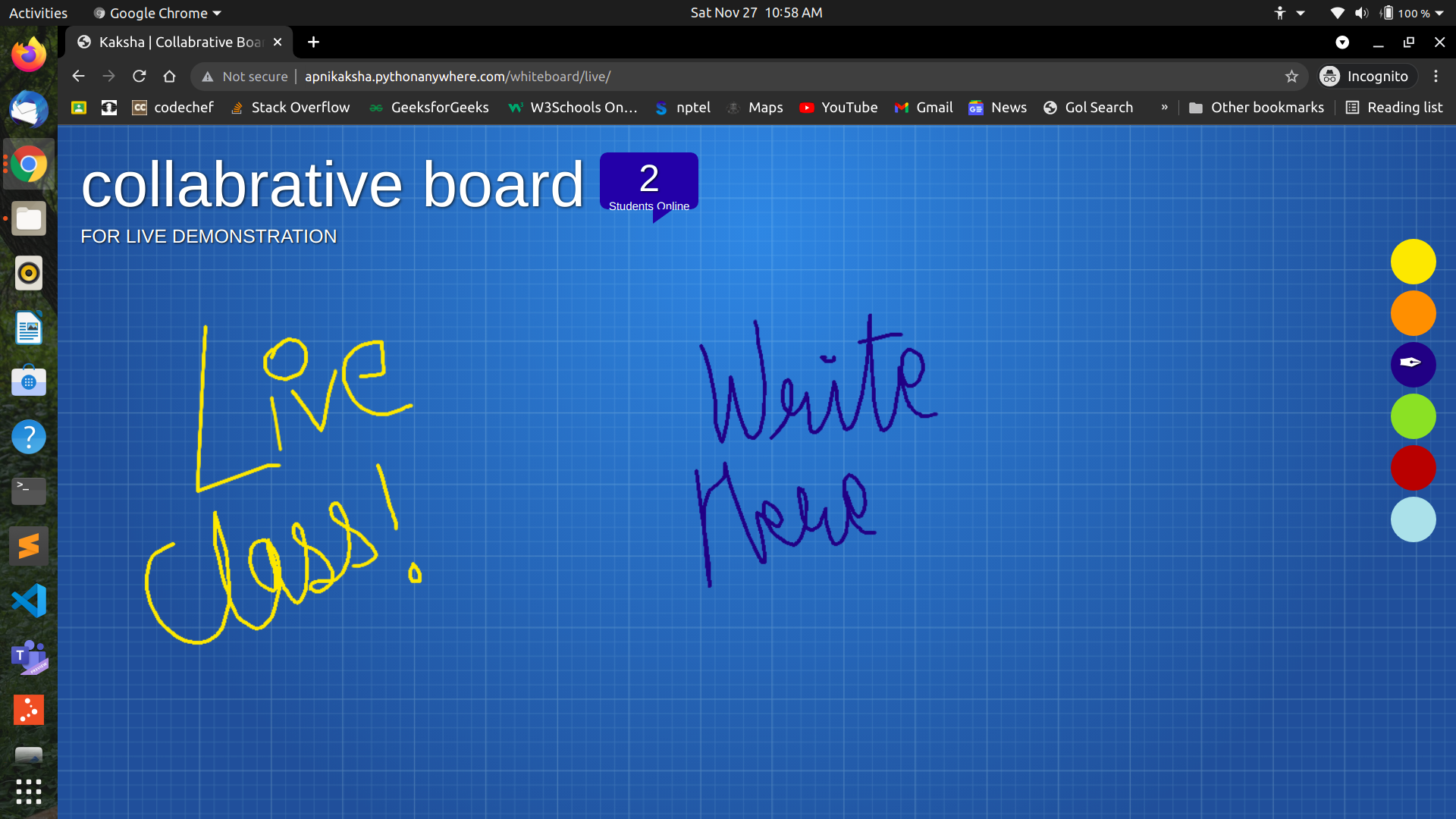Open Chrome three-dot menu
The width and height of the screenshot is (1456, 819).
[x=1436, y=77]
